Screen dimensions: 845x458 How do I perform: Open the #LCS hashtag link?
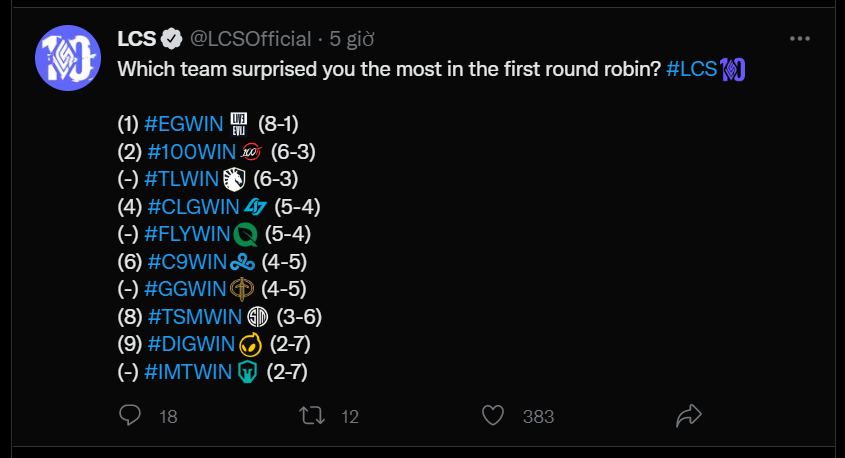coord(691,69)
